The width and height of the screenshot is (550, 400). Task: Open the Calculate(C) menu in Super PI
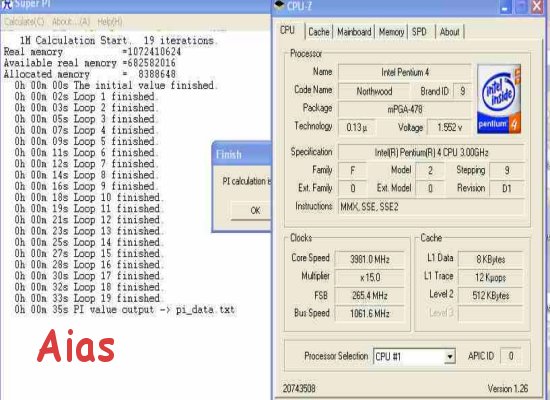pyautogui.click(x=24, y=22)
